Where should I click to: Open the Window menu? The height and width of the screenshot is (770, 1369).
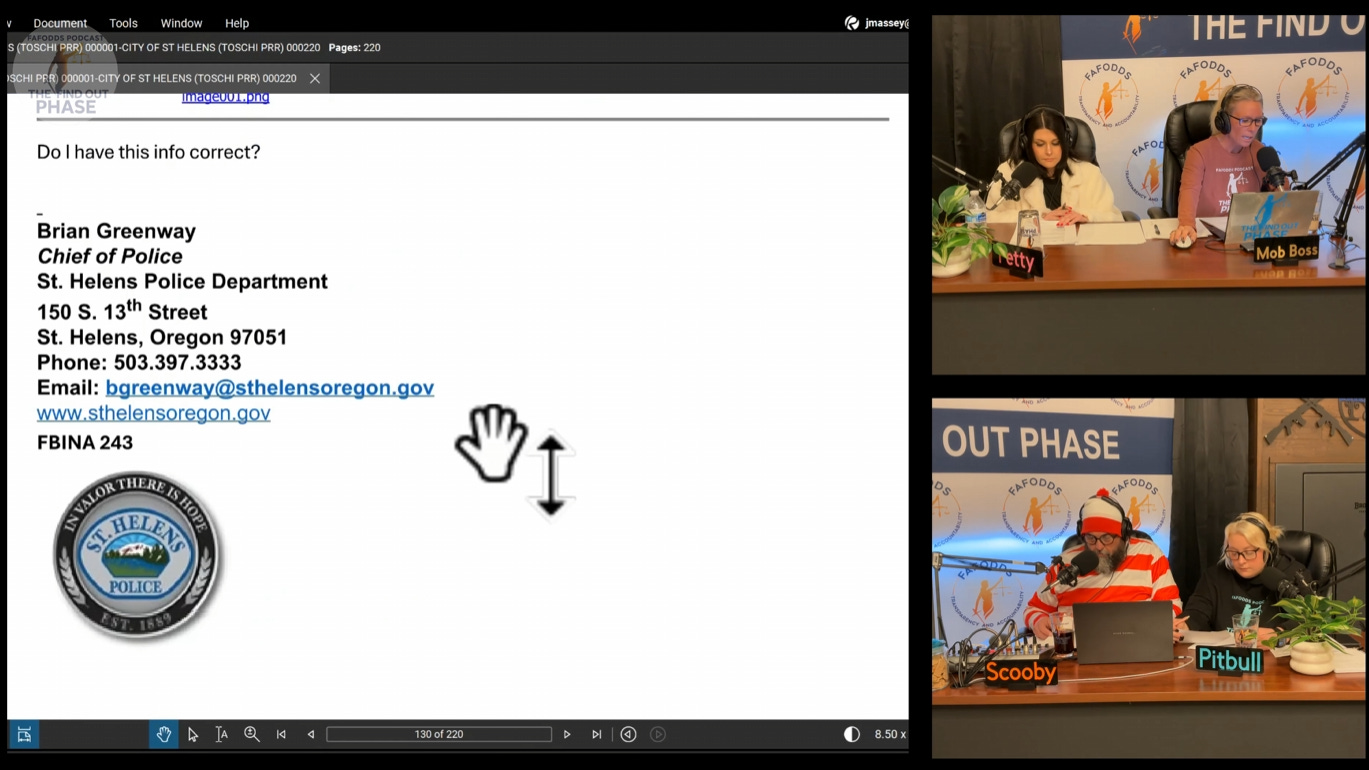tap(181, 23)
